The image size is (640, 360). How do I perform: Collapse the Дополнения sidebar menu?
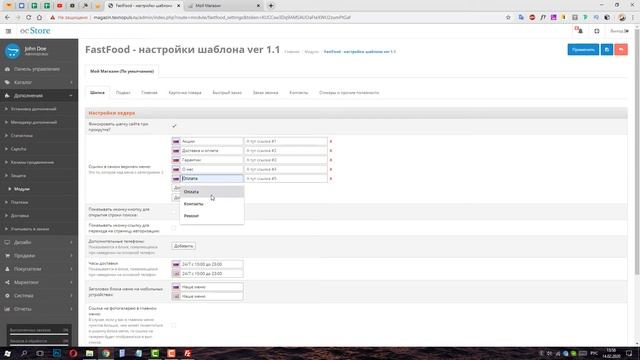click(x=39, y=96)
